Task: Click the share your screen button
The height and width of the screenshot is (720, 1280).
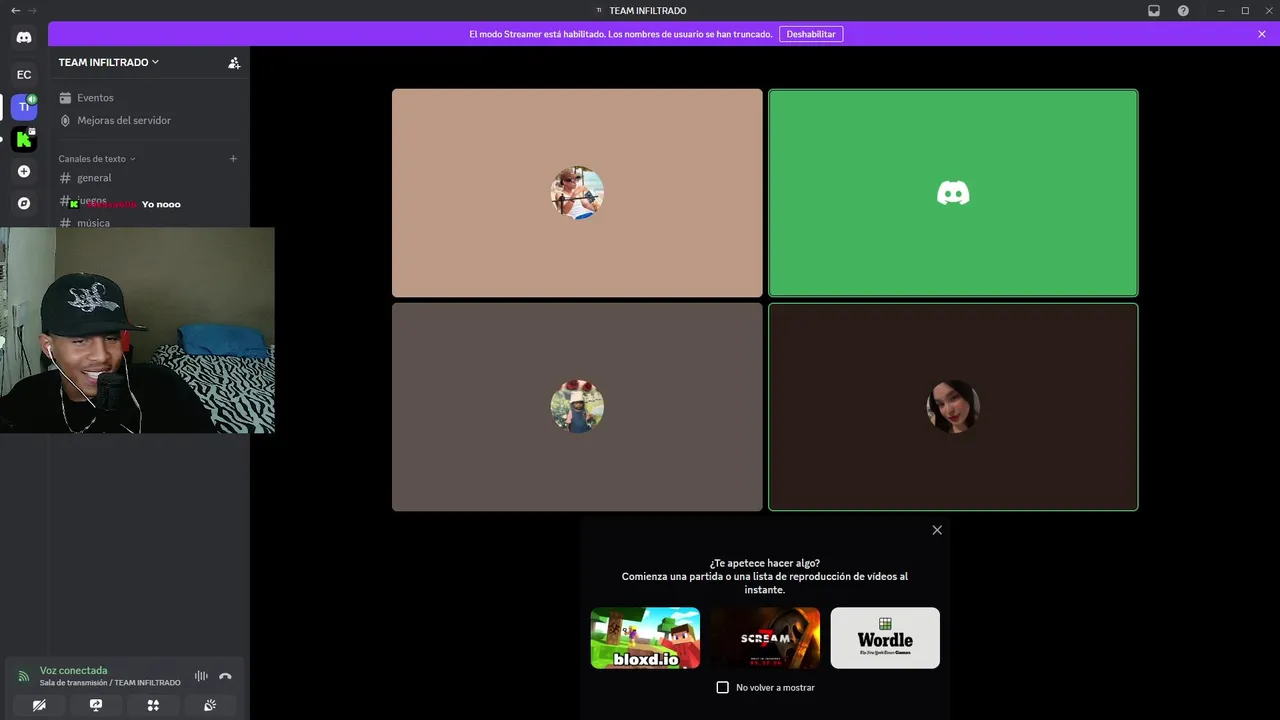Action: (96, 705)
